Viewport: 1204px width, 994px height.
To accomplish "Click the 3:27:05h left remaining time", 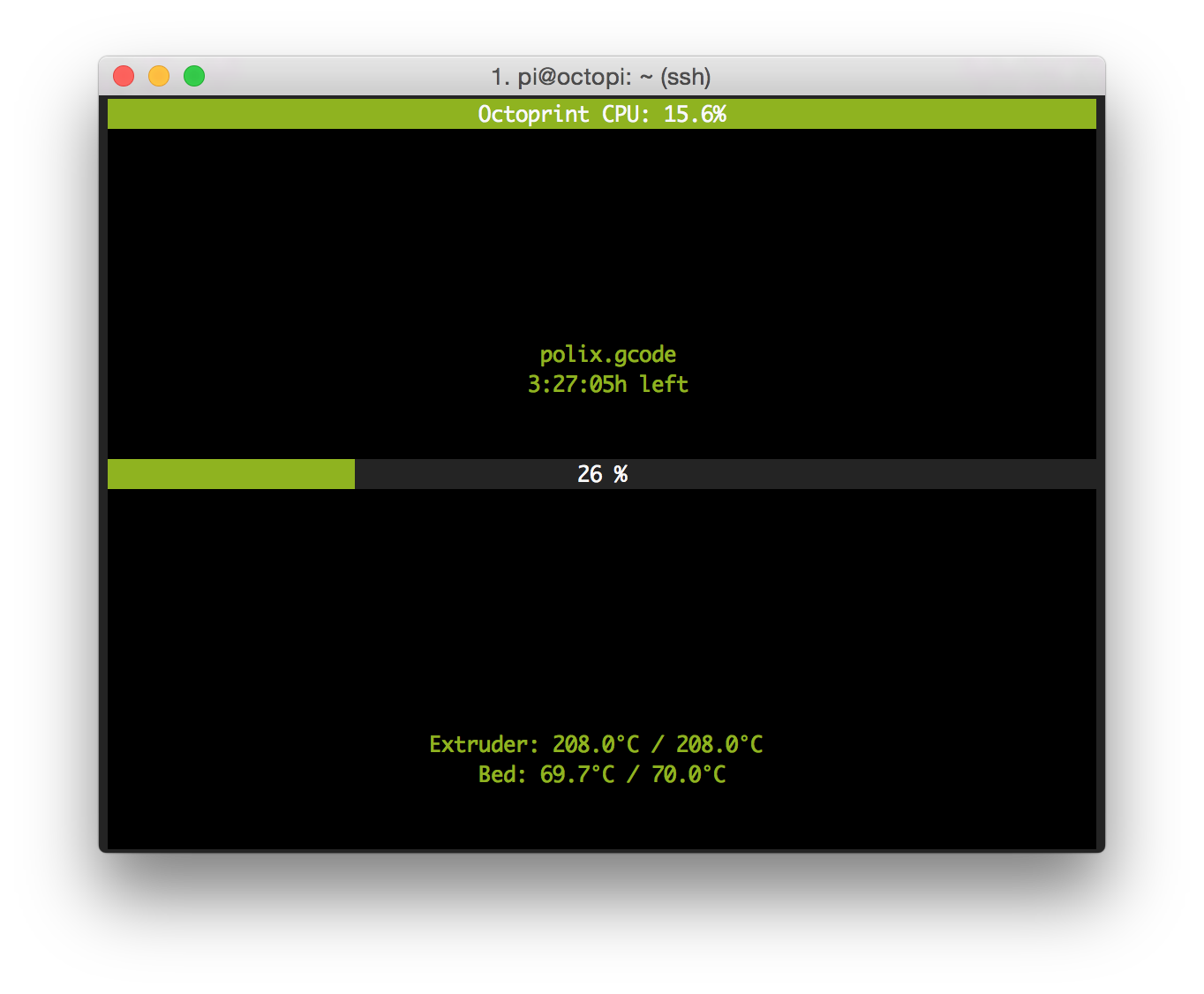I will (x=608, y=385).
